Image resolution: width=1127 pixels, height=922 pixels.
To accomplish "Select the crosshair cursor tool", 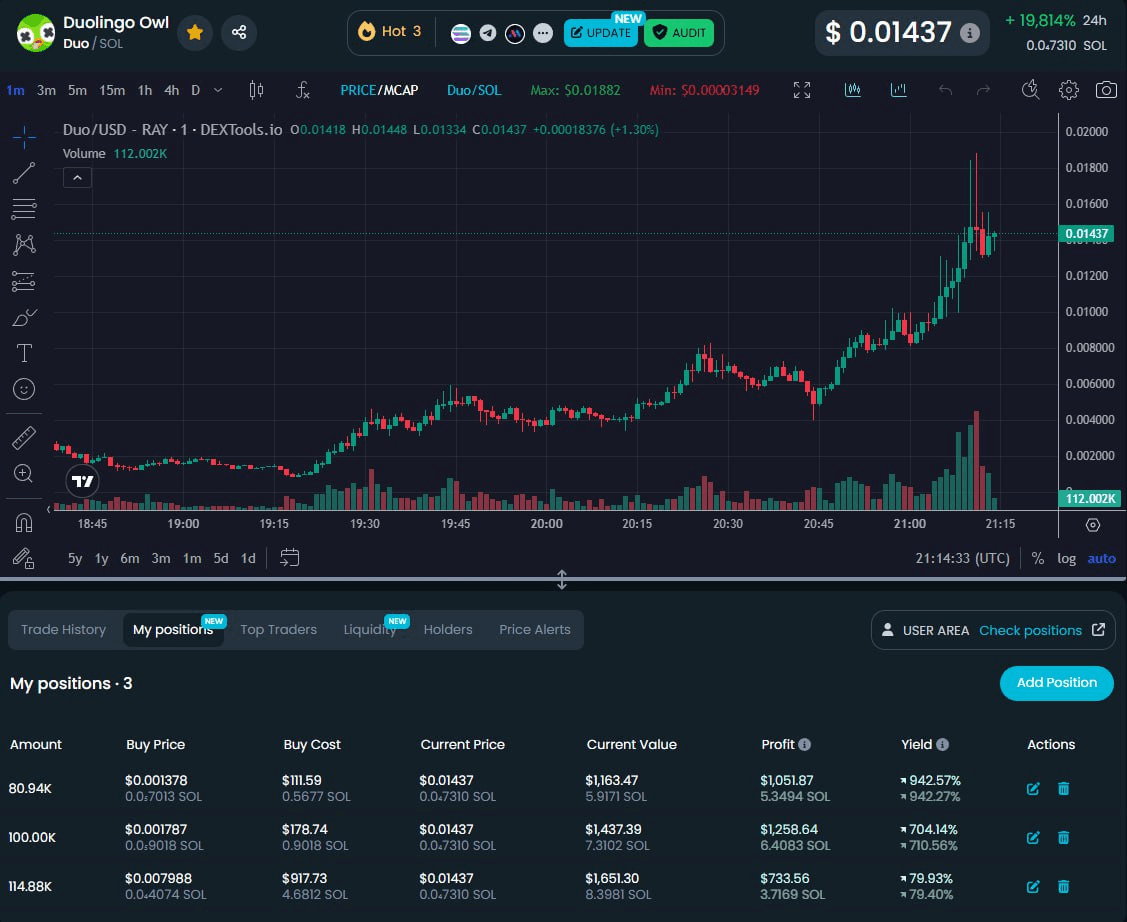I will pos(24,137).
